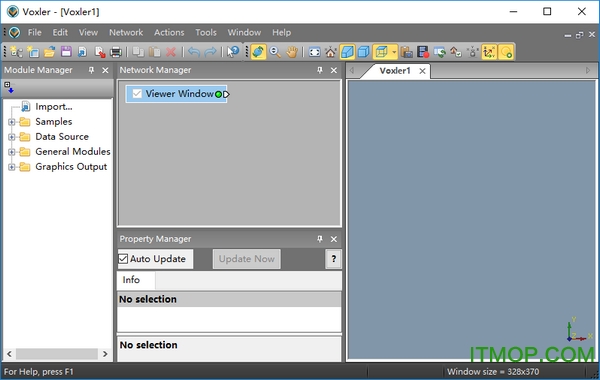Click the Fit to Window icon
This screenshot has height=380, width=600.
pos(314,52)
